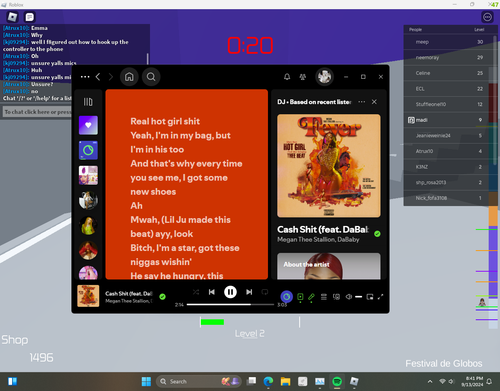Toggle the Roblox chat window icon
This screenshot has height=391, width=500.
(30, 17)
